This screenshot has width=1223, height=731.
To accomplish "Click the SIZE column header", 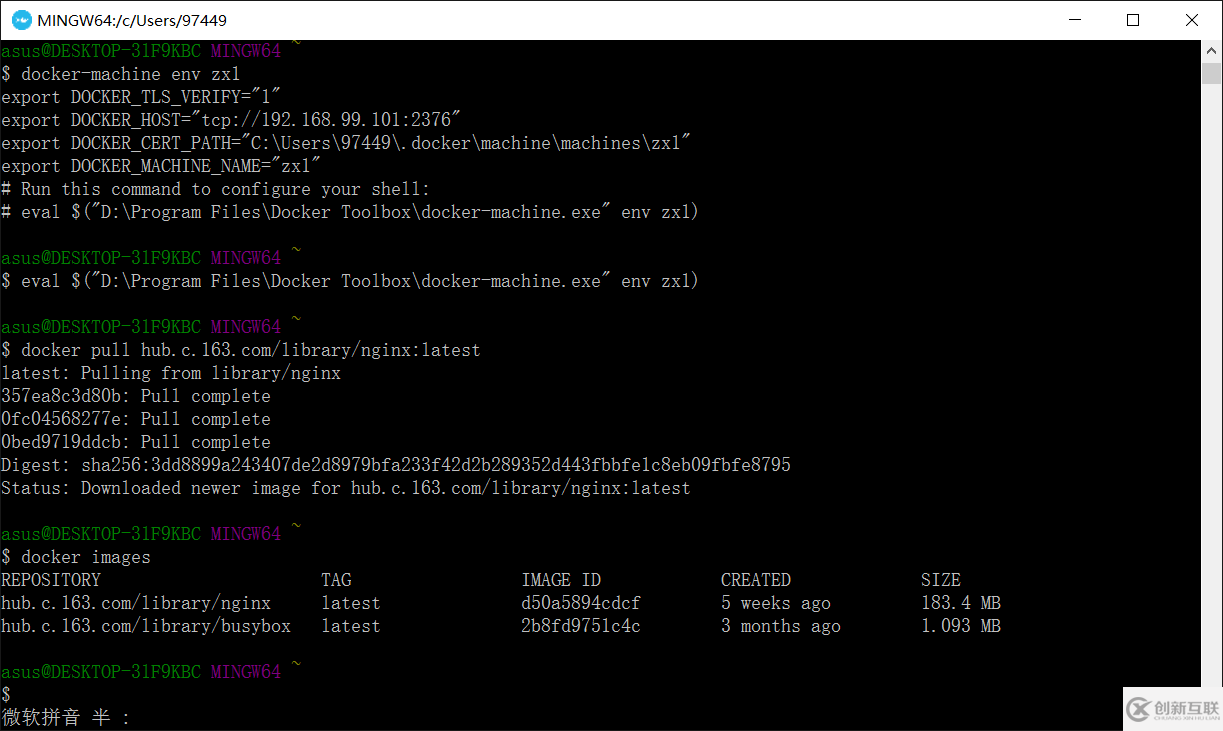I will click(x=941, y=580).
